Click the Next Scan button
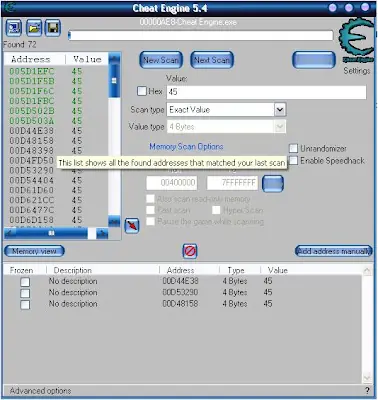 (212, 60)
